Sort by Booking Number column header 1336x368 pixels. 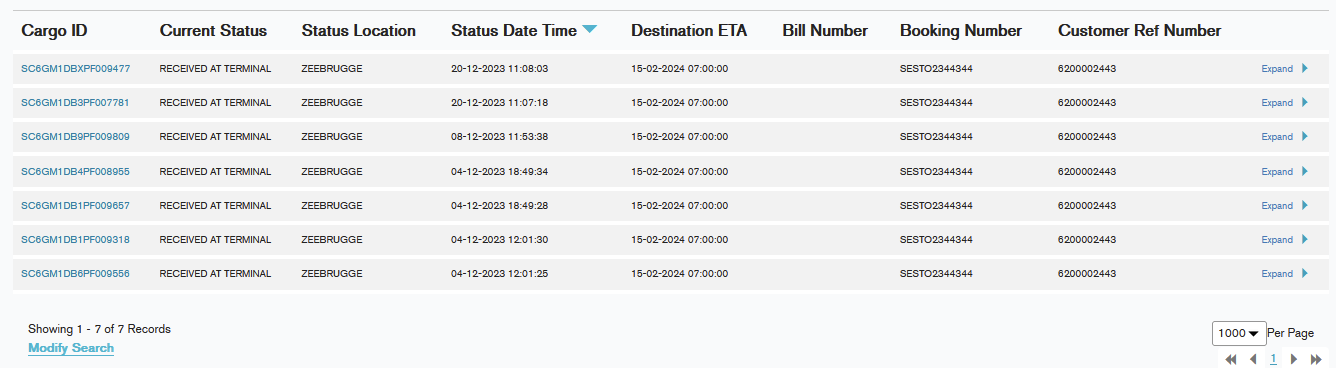point(961,31)
